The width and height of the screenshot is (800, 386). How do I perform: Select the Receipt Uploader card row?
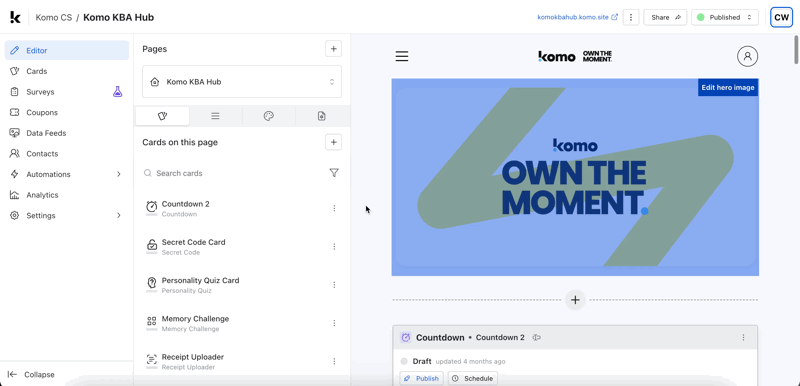point(242,361)
